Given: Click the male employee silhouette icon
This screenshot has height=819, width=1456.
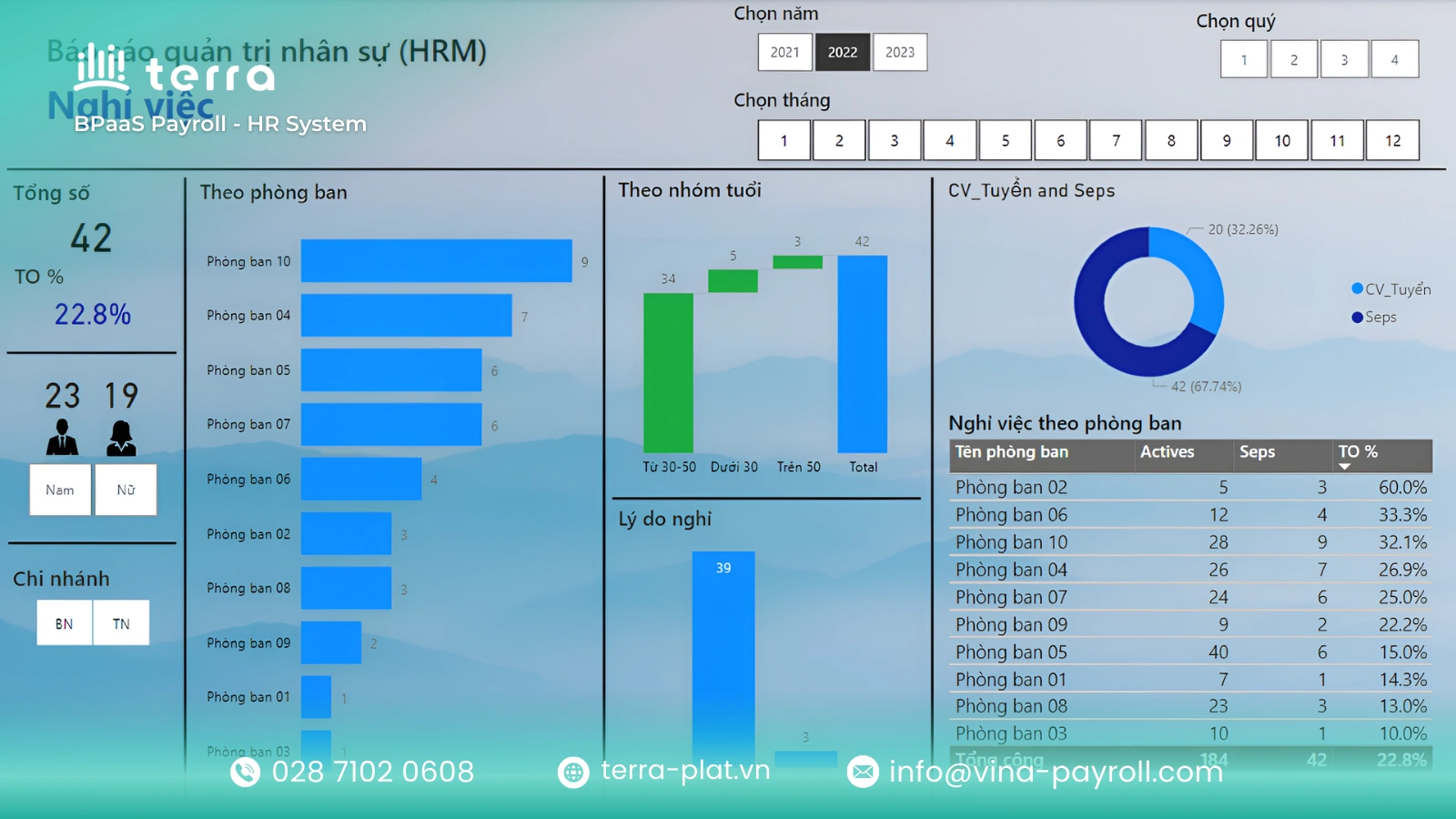Looking at the screenshot, I should [62, 438].
